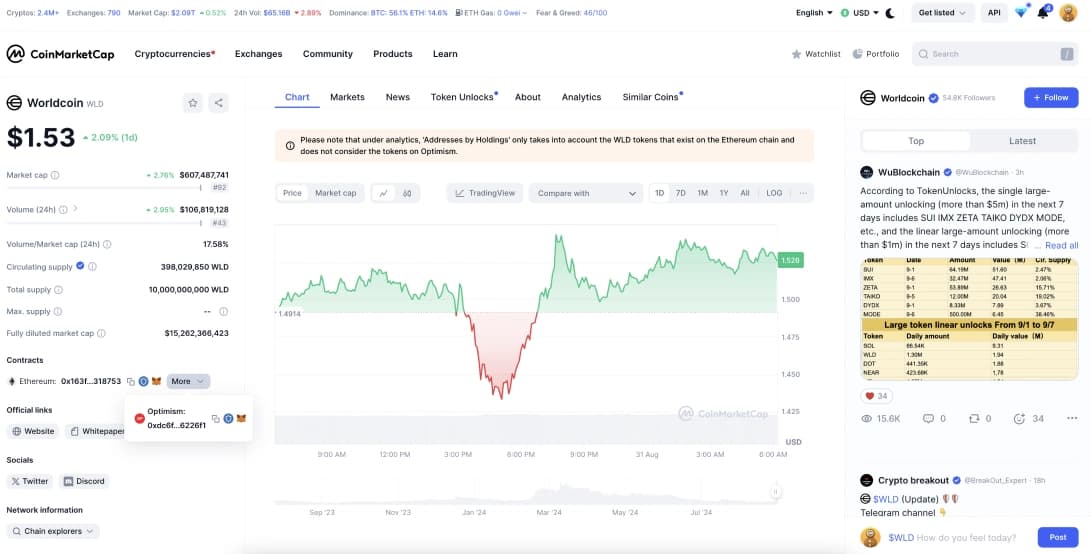Toggle LOG scale on chart
1091x554 pixels.
(x=774, y=193)
